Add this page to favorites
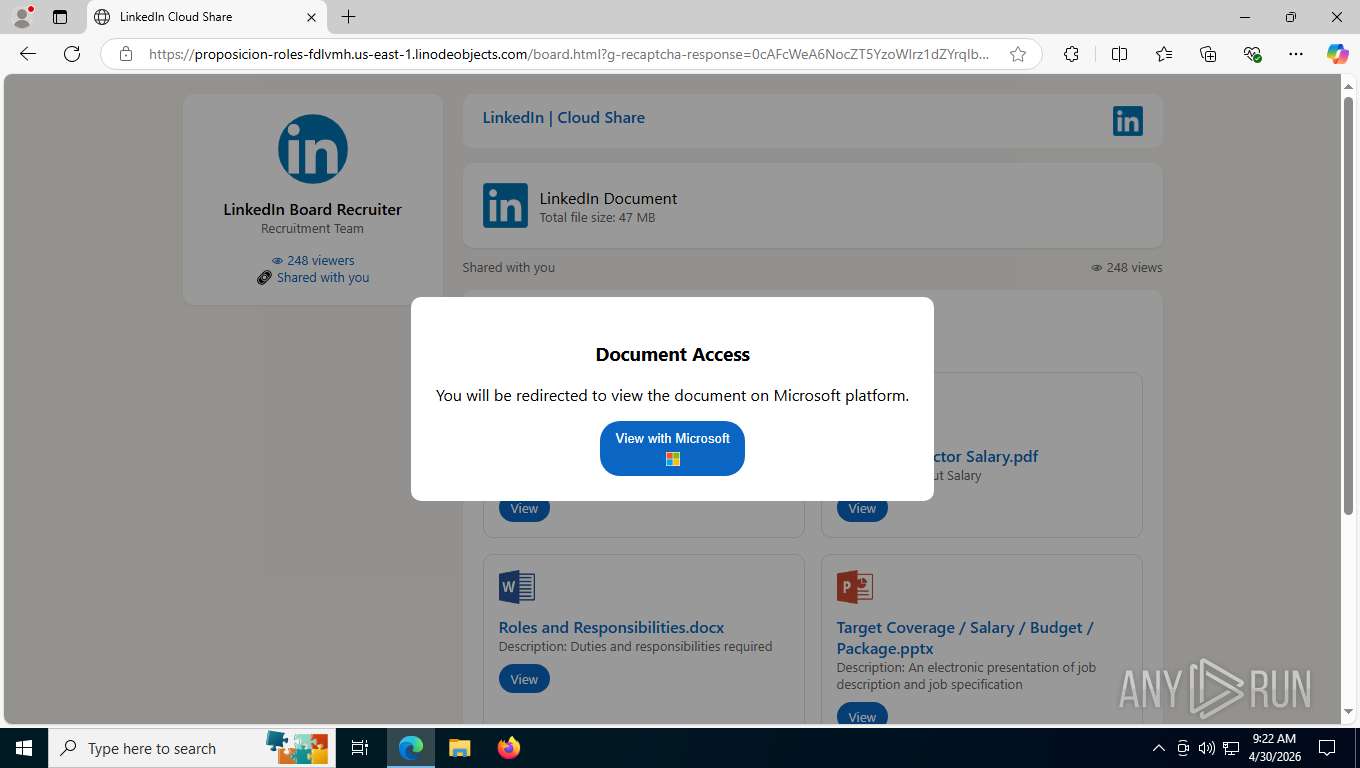This screenshot has height=768, width=1360. point(1018,54)
